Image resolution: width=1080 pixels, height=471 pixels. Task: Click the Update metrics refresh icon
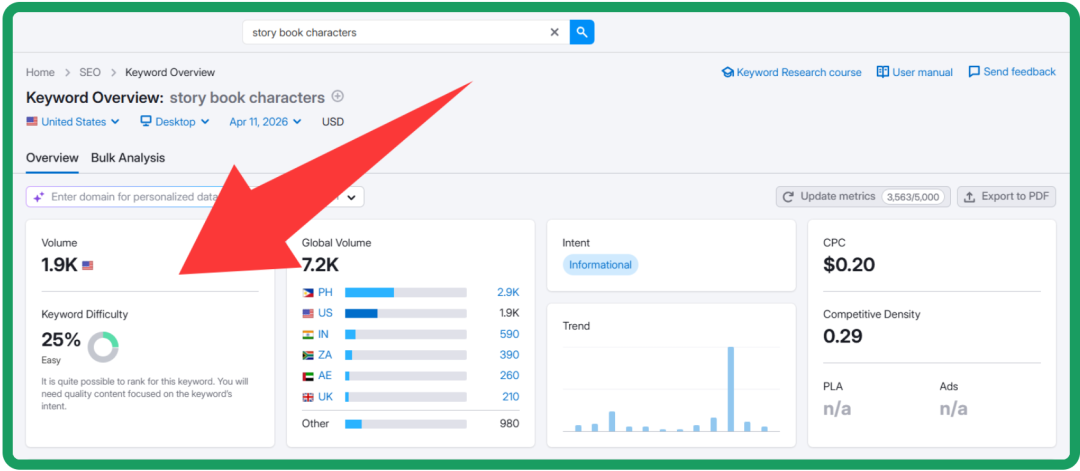tap(789, 197)
